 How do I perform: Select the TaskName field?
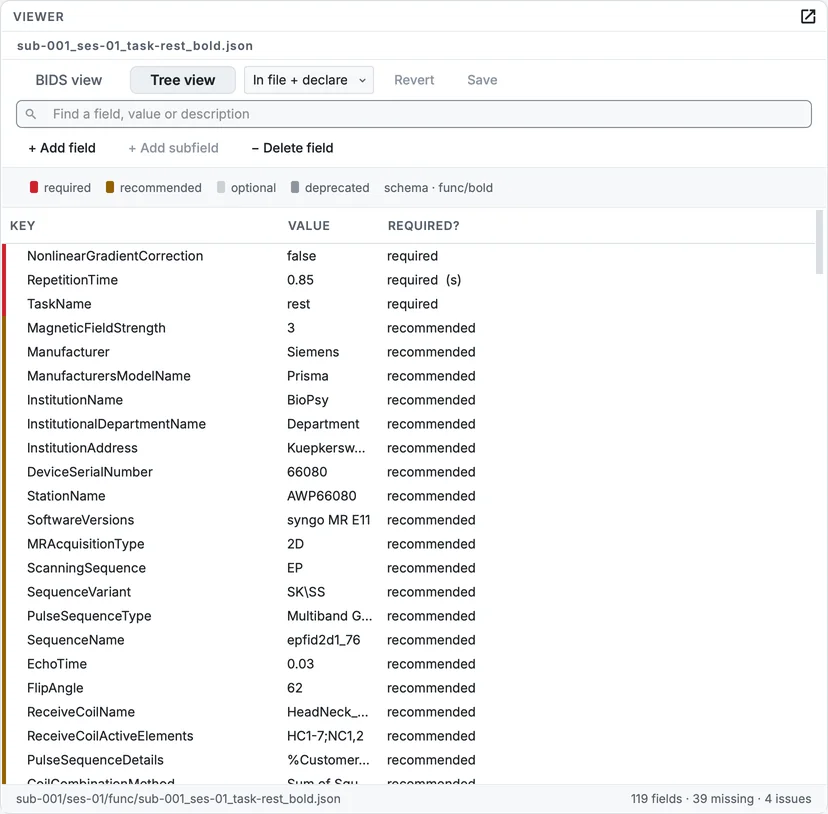(x=59, y=304)
